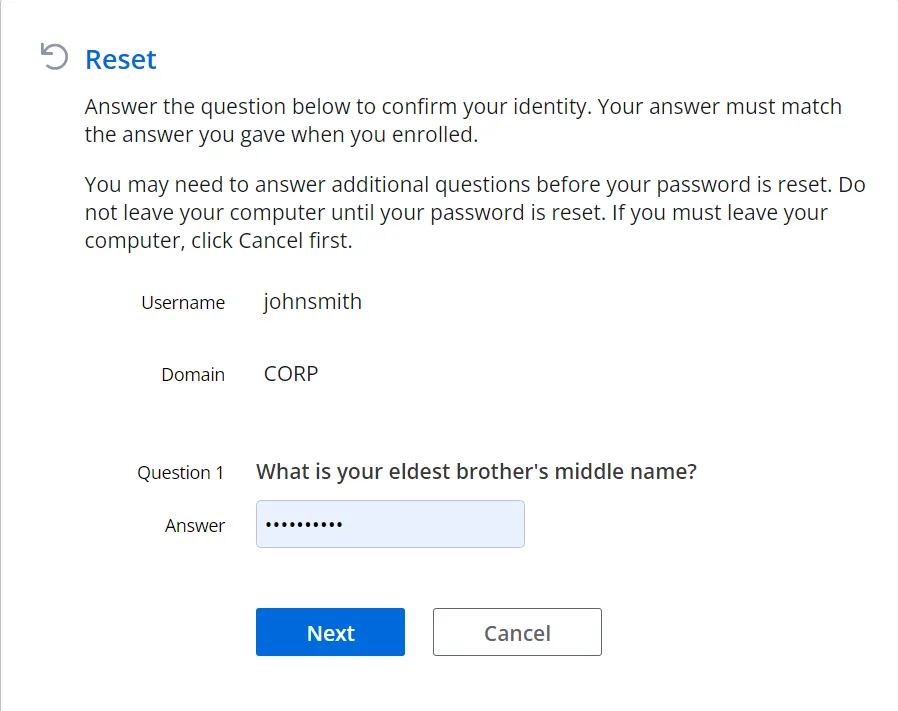The image size is (898, 711).
Task: Click the "Your answer must match" sentence
Action: [x=463, y=120]
